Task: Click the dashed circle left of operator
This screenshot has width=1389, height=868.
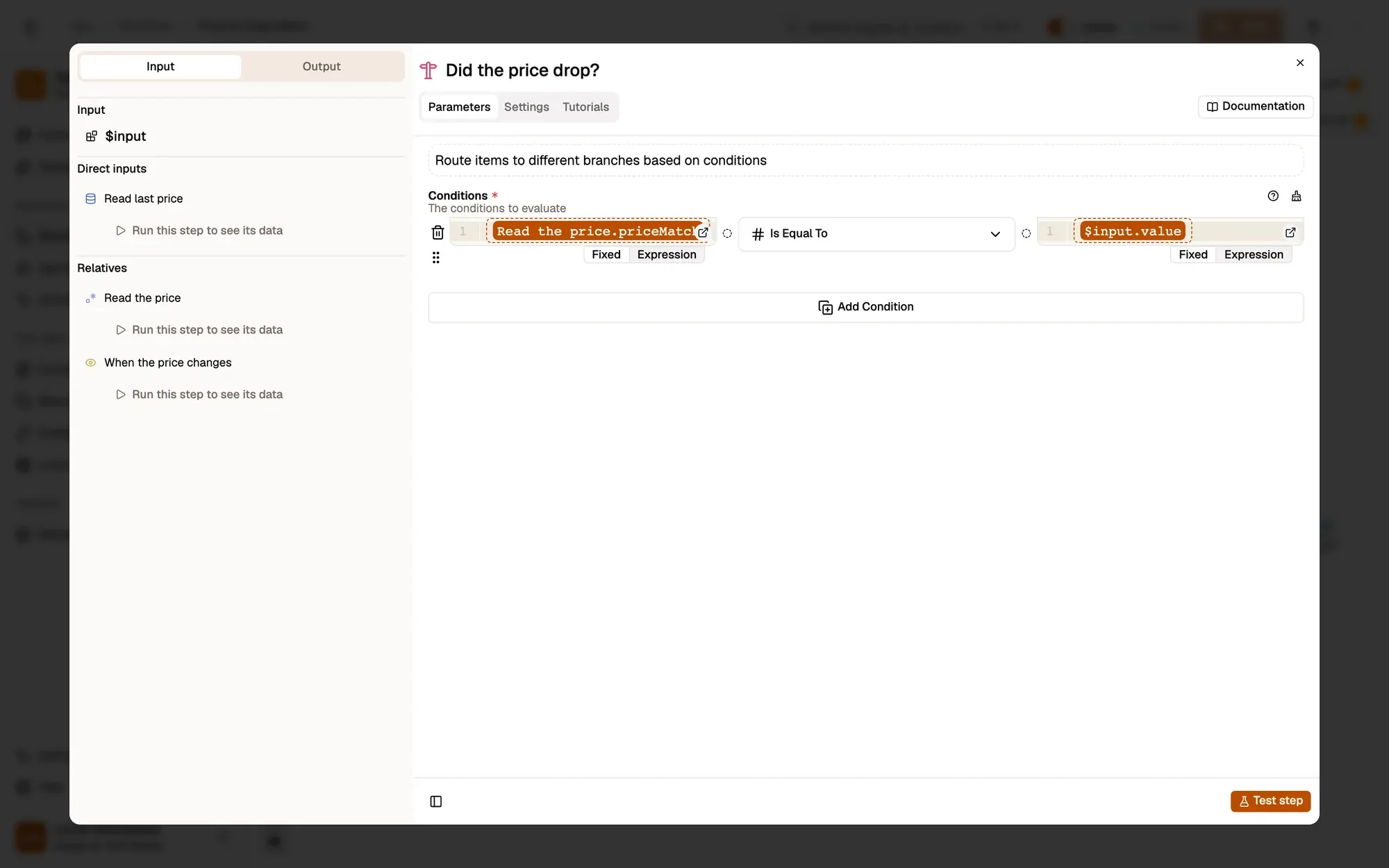Action: (x=727, y=233)
